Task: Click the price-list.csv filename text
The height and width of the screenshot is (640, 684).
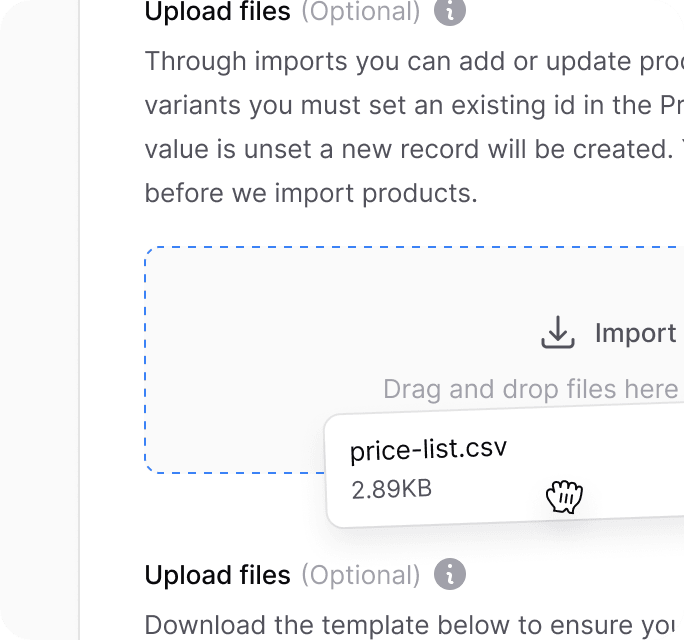Action: [x=428, y=449]
